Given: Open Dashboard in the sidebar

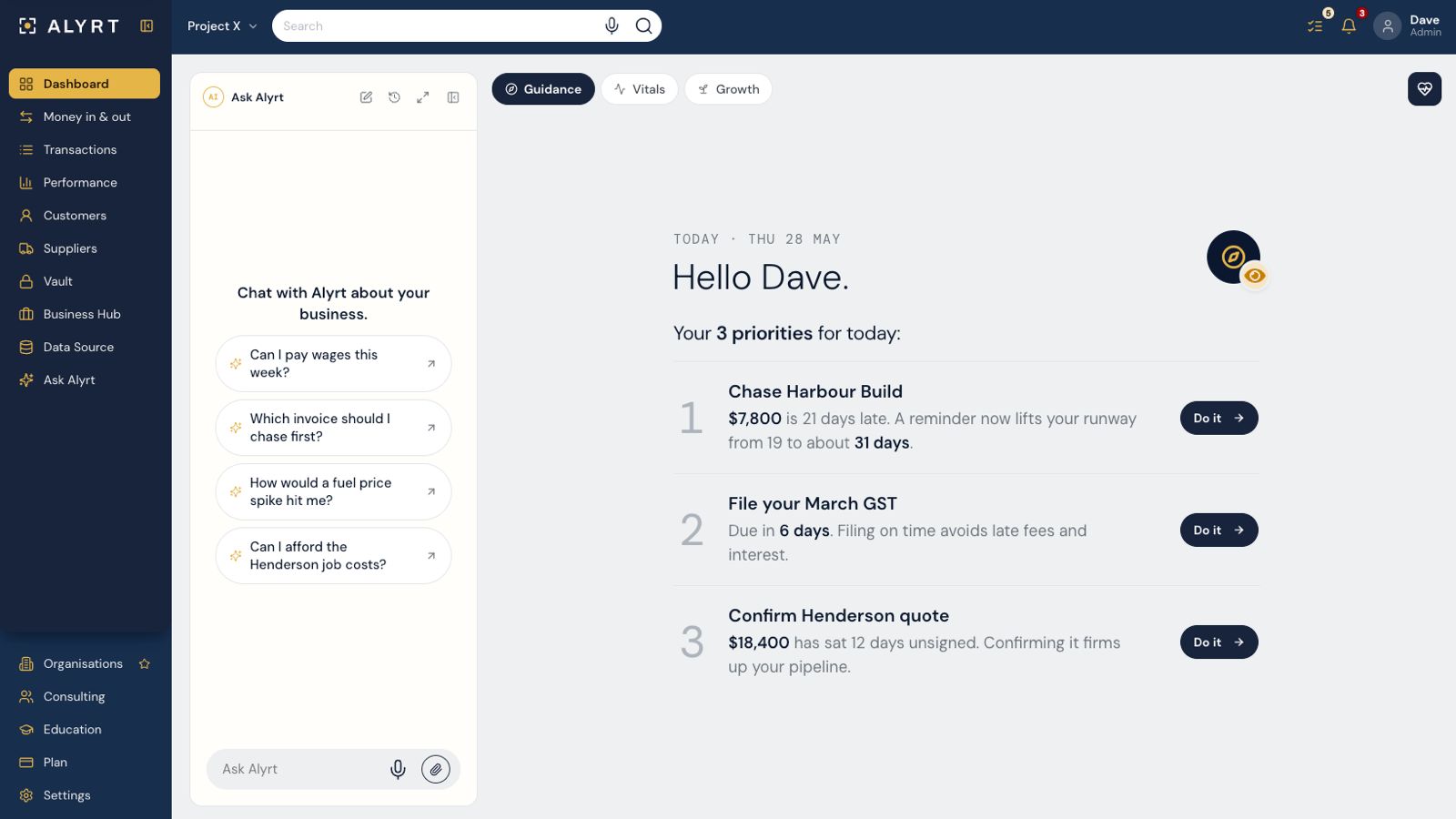Looking at the screenshot, I should (x=85, y=84).
